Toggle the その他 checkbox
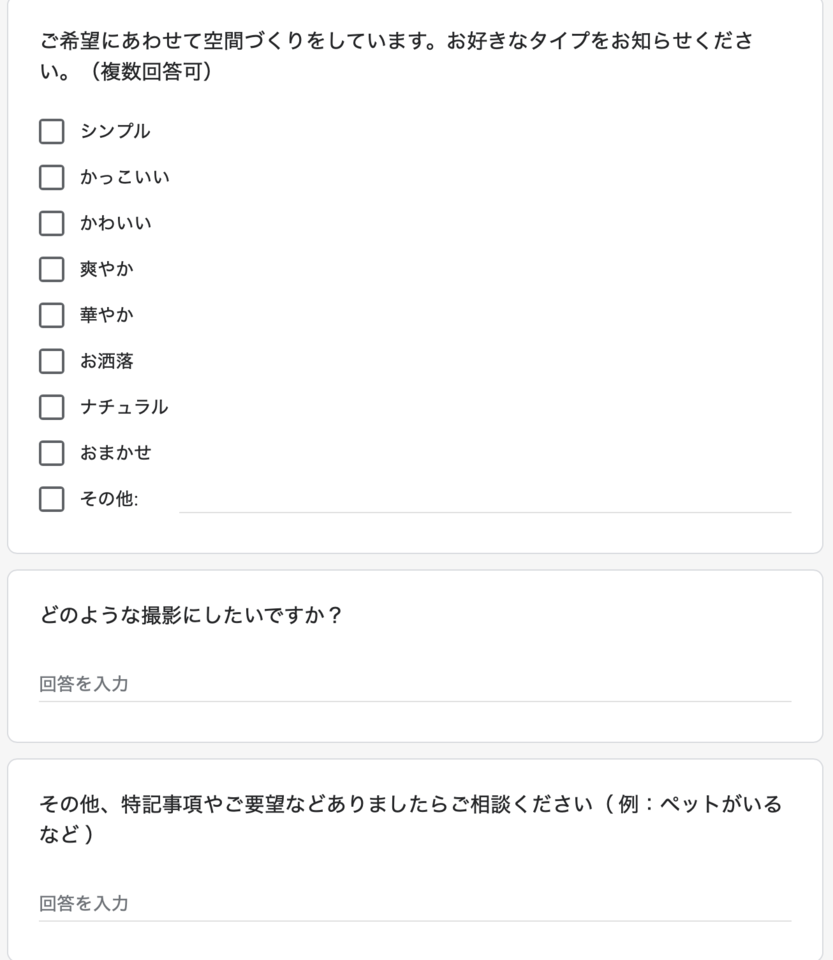This screenshot has height=960, width=833. (51, 499)
